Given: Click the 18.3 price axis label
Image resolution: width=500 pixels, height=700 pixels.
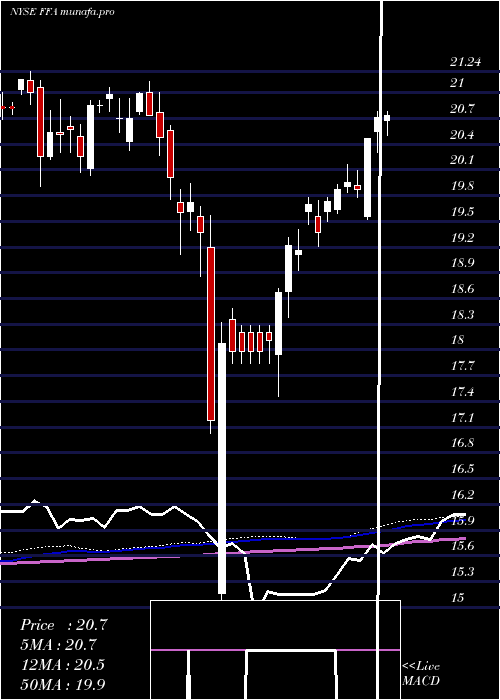Looking at the screenshot, I should [462, 315].
